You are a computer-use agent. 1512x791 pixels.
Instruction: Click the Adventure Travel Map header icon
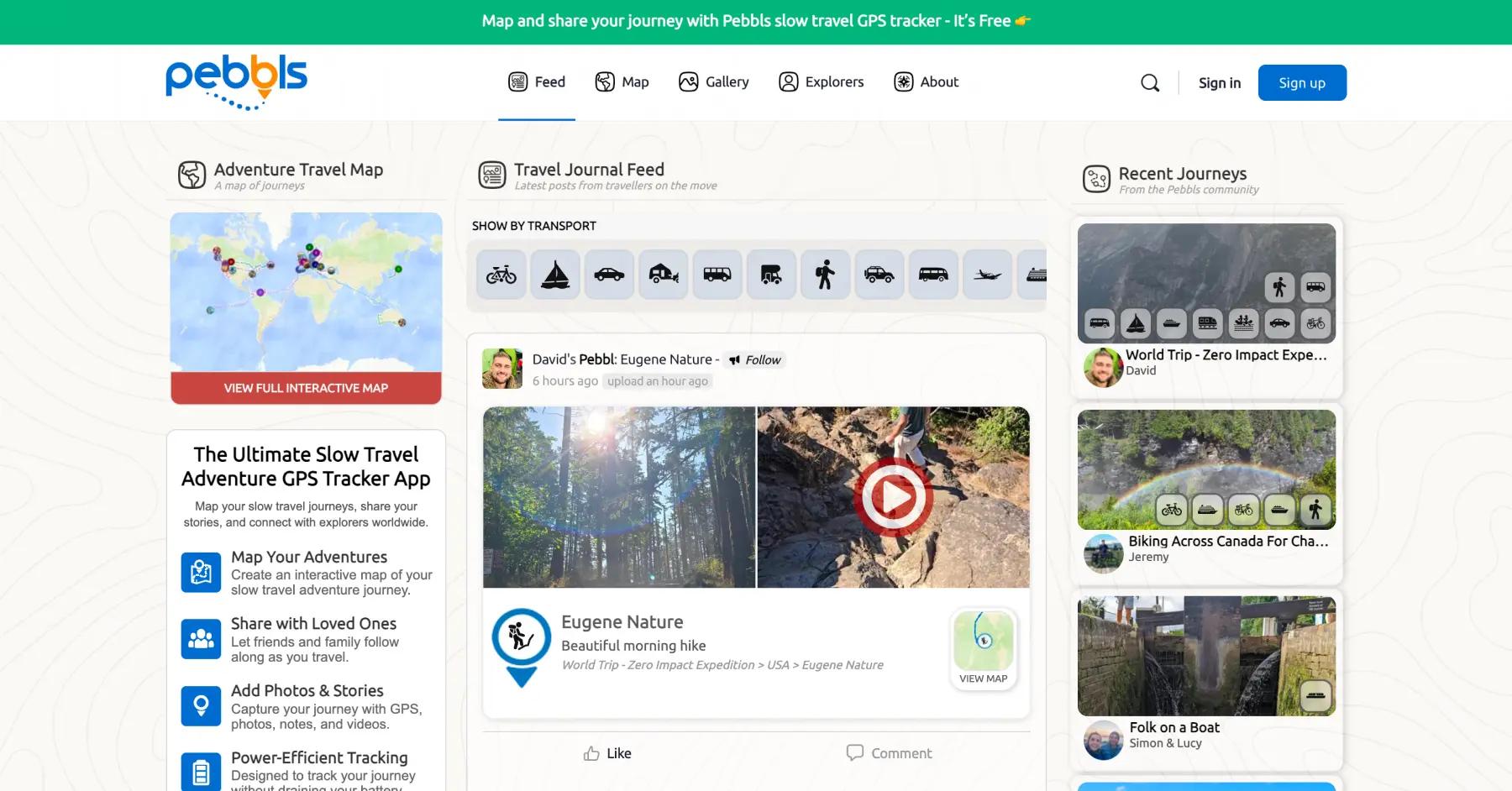(192, 175)
